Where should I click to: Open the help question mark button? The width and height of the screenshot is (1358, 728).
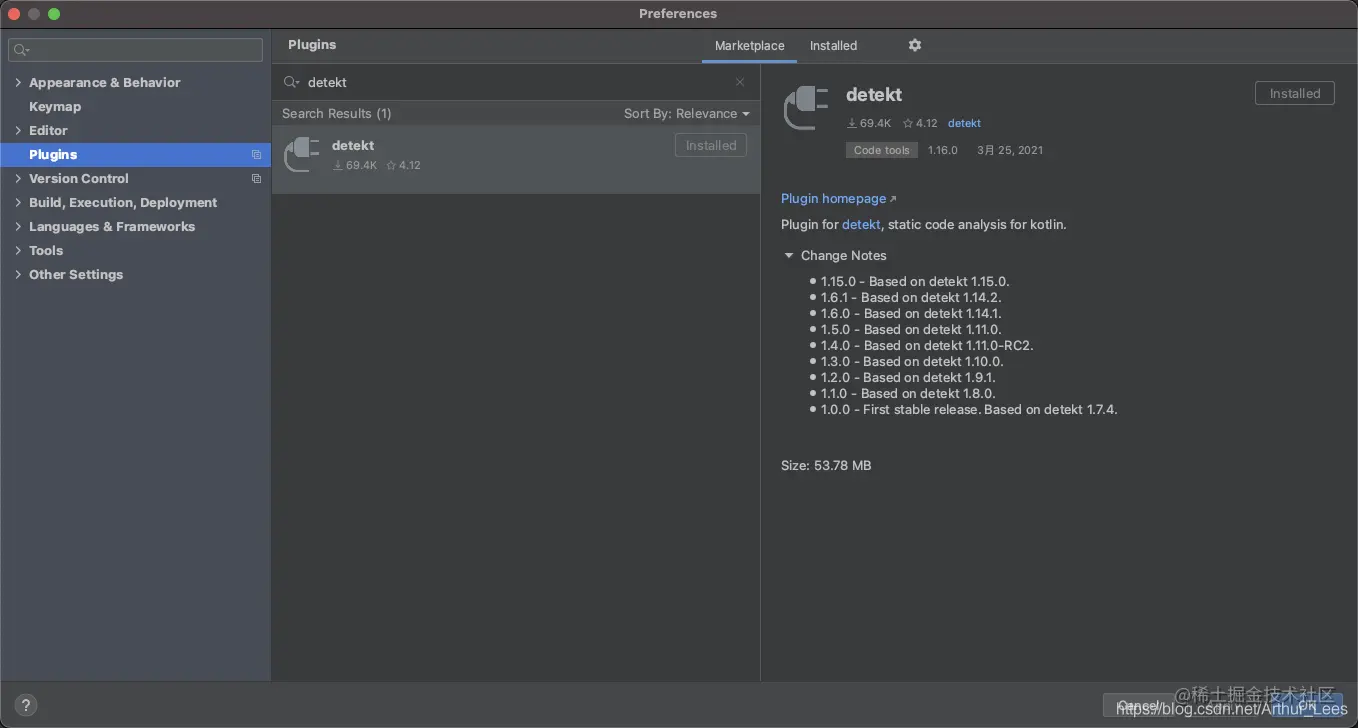[27, 705]
